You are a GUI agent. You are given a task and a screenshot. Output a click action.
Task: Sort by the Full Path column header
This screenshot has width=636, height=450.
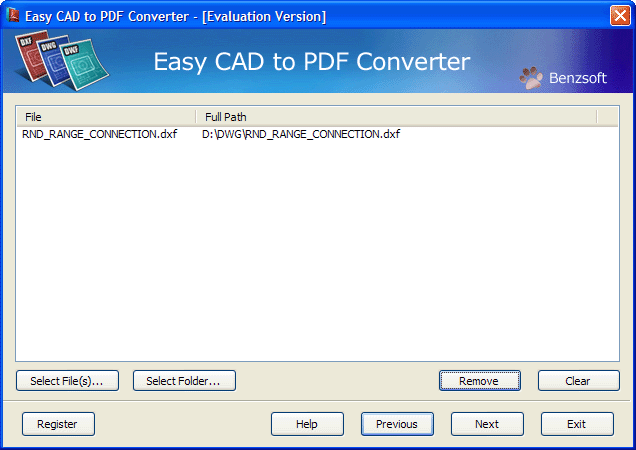[396, 117]
